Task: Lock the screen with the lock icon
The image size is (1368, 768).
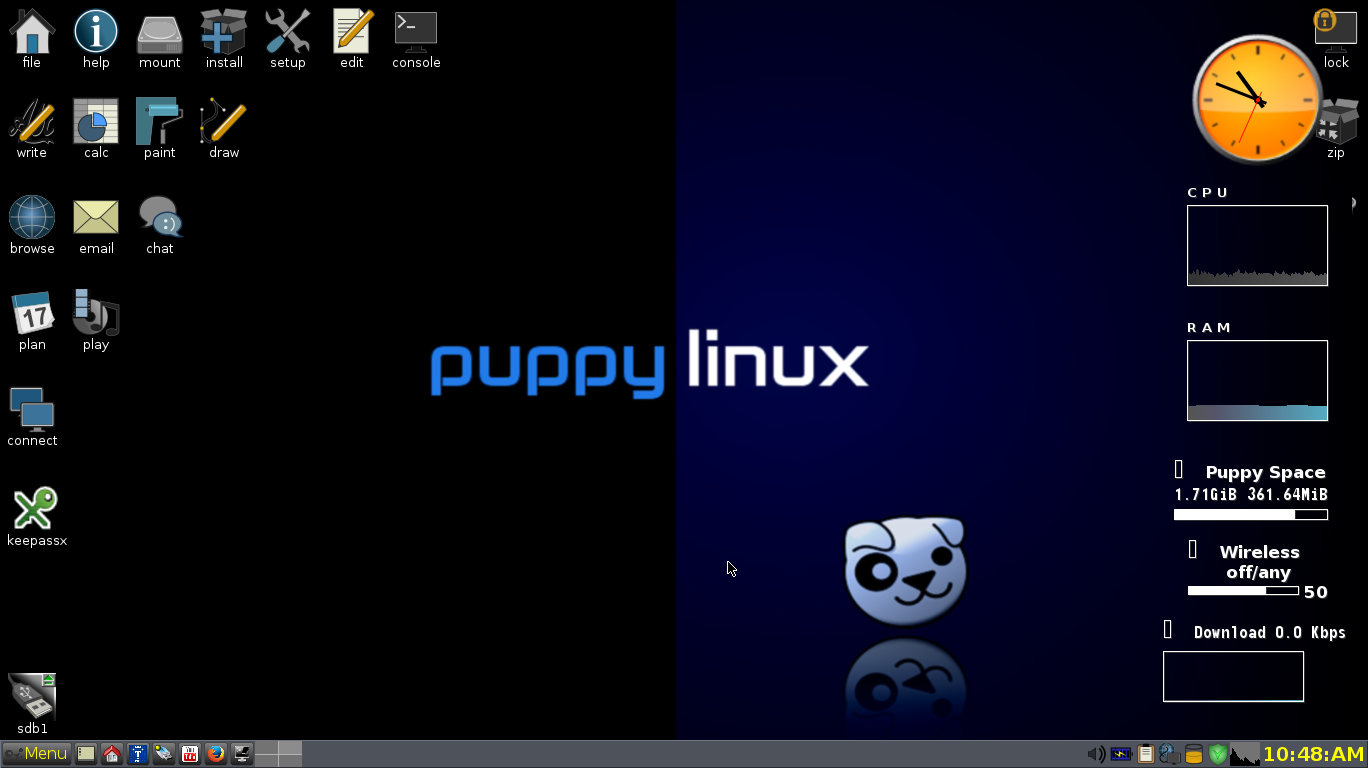Action: point(1336,27)
